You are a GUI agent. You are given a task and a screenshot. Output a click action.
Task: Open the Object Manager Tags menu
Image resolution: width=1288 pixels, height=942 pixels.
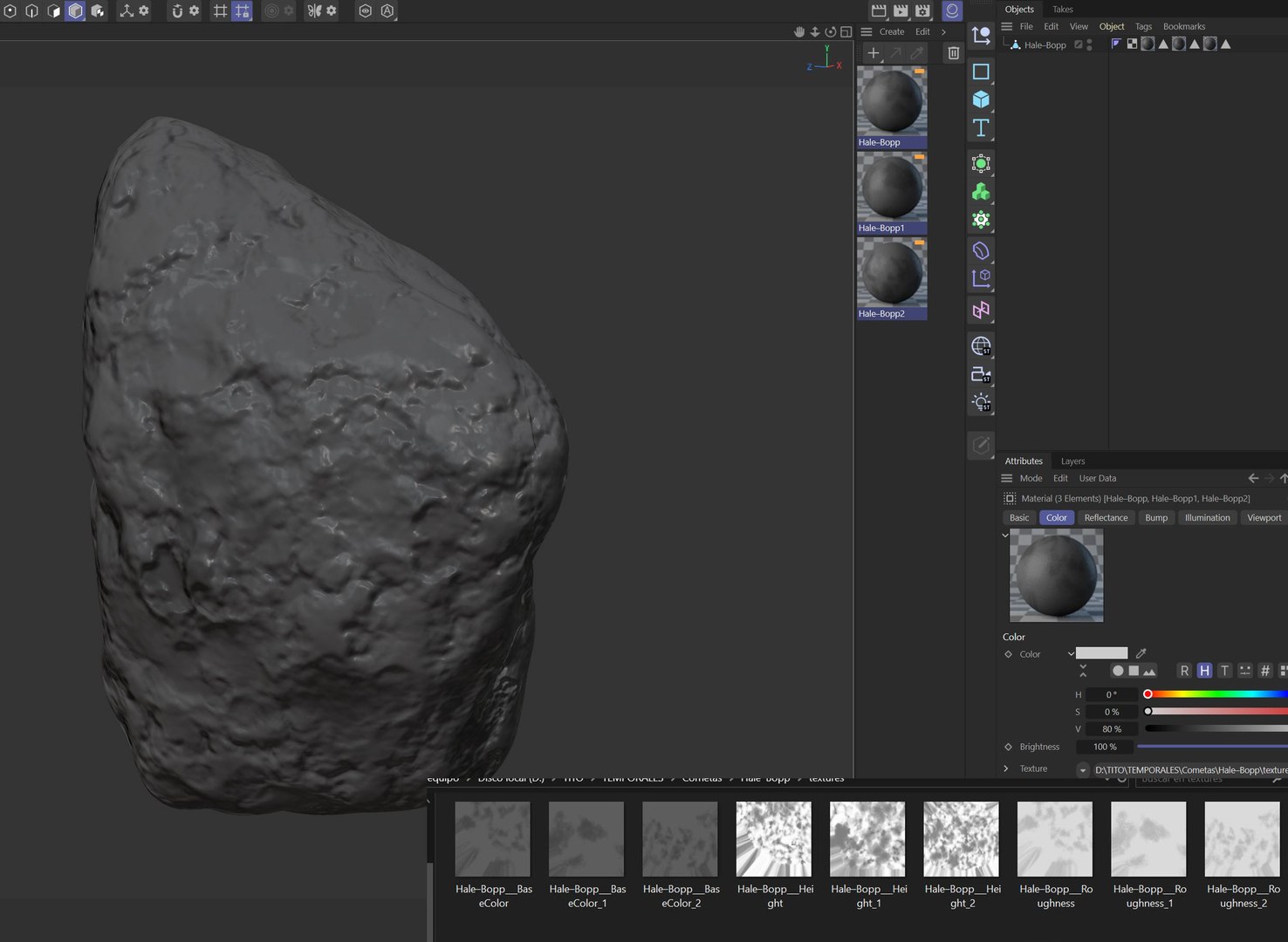1143,26
